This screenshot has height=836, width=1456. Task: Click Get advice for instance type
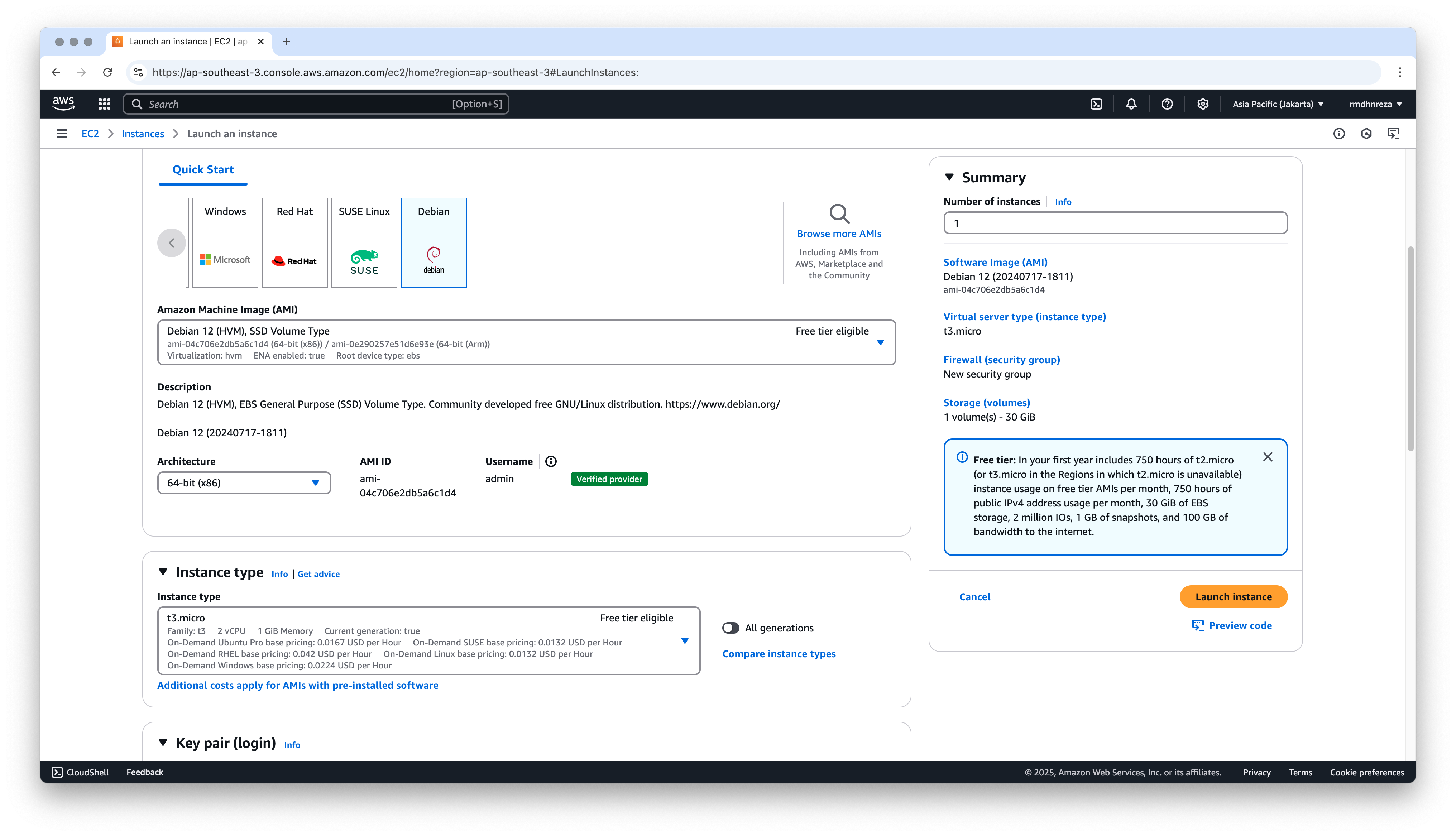[318, 574]
